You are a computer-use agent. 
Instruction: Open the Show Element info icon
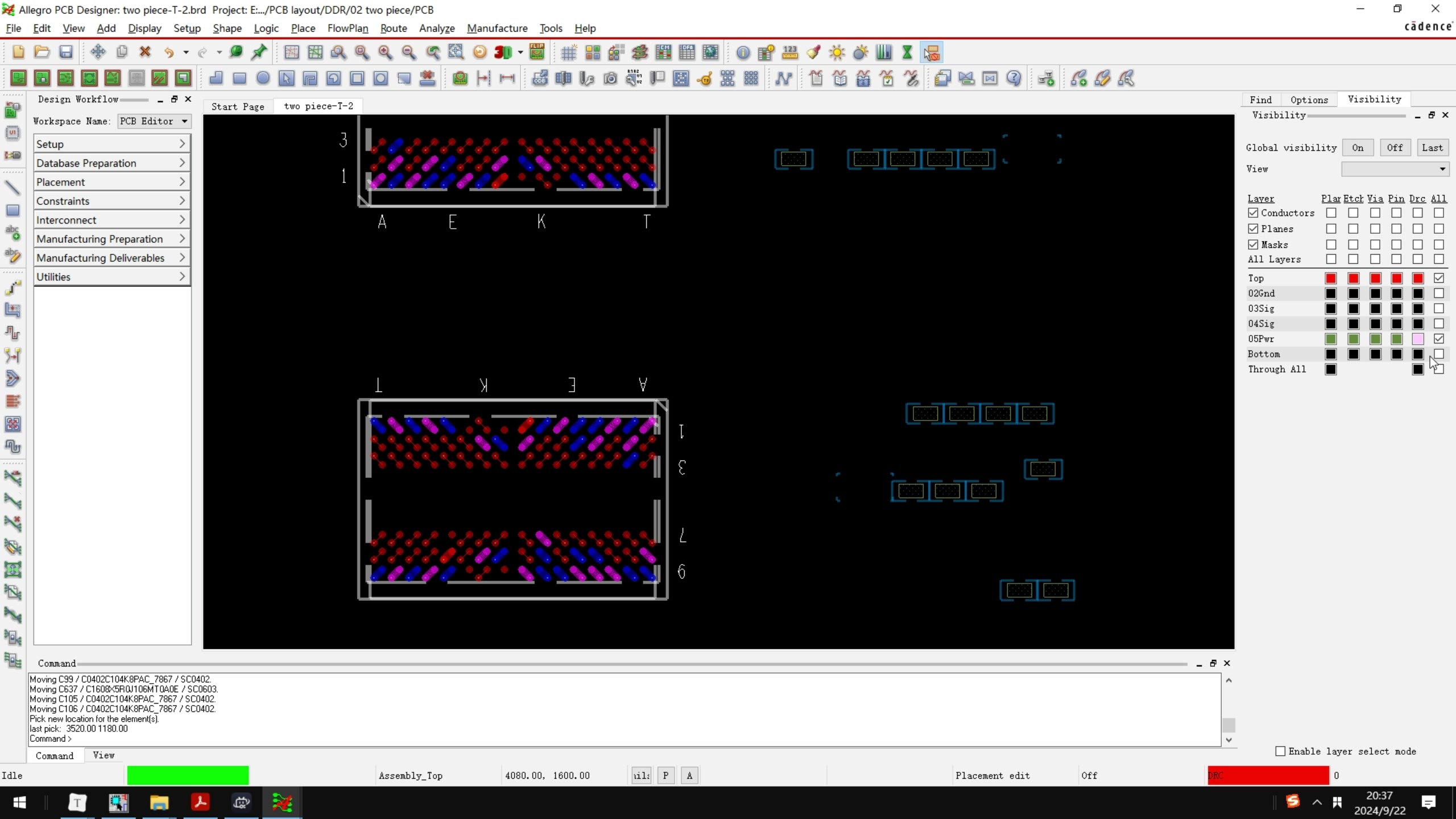coord(743,53)
